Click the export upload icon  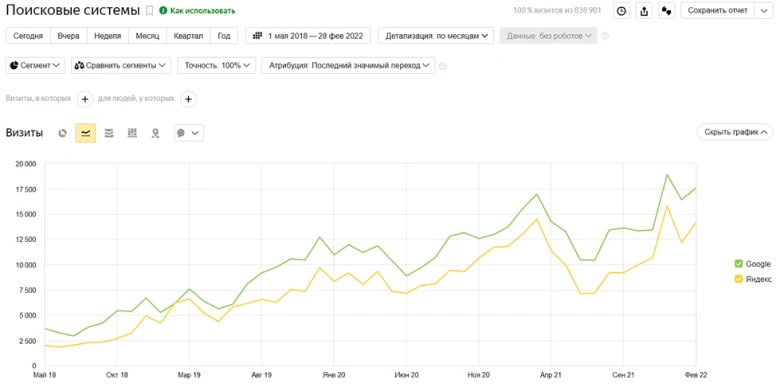[x=644, y=11]
